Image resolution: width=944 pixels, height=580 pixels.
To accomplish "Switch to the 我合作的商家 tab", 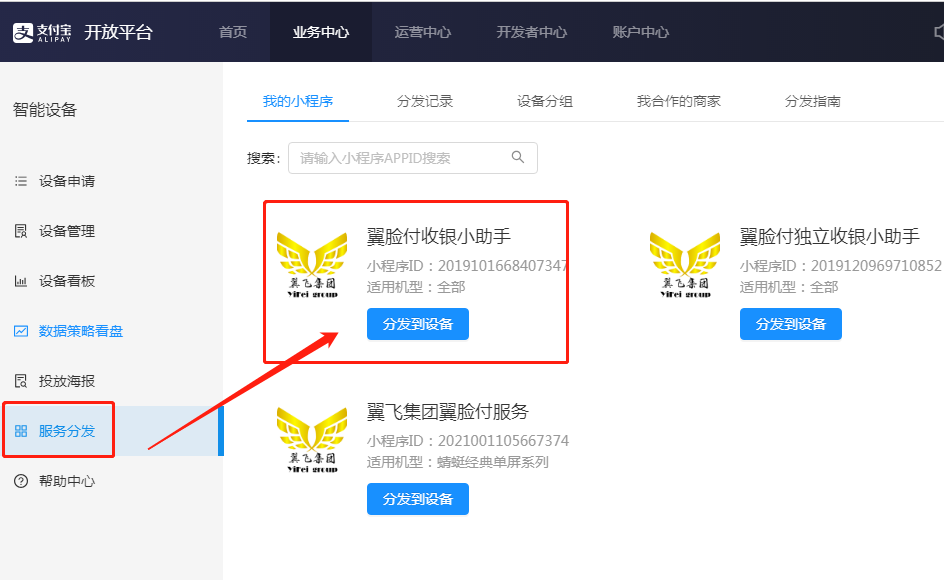I will (679, 101).
